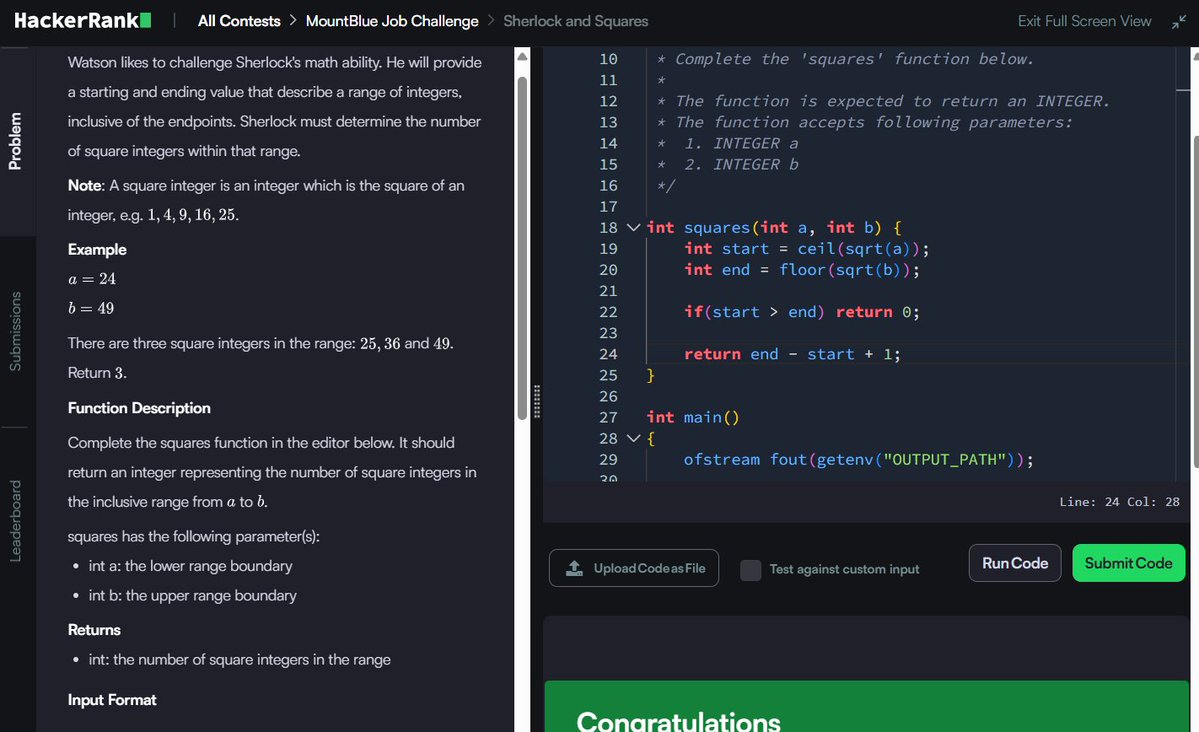
Task: Click the 'Returns' heading
Action: (x=94, y=630)
